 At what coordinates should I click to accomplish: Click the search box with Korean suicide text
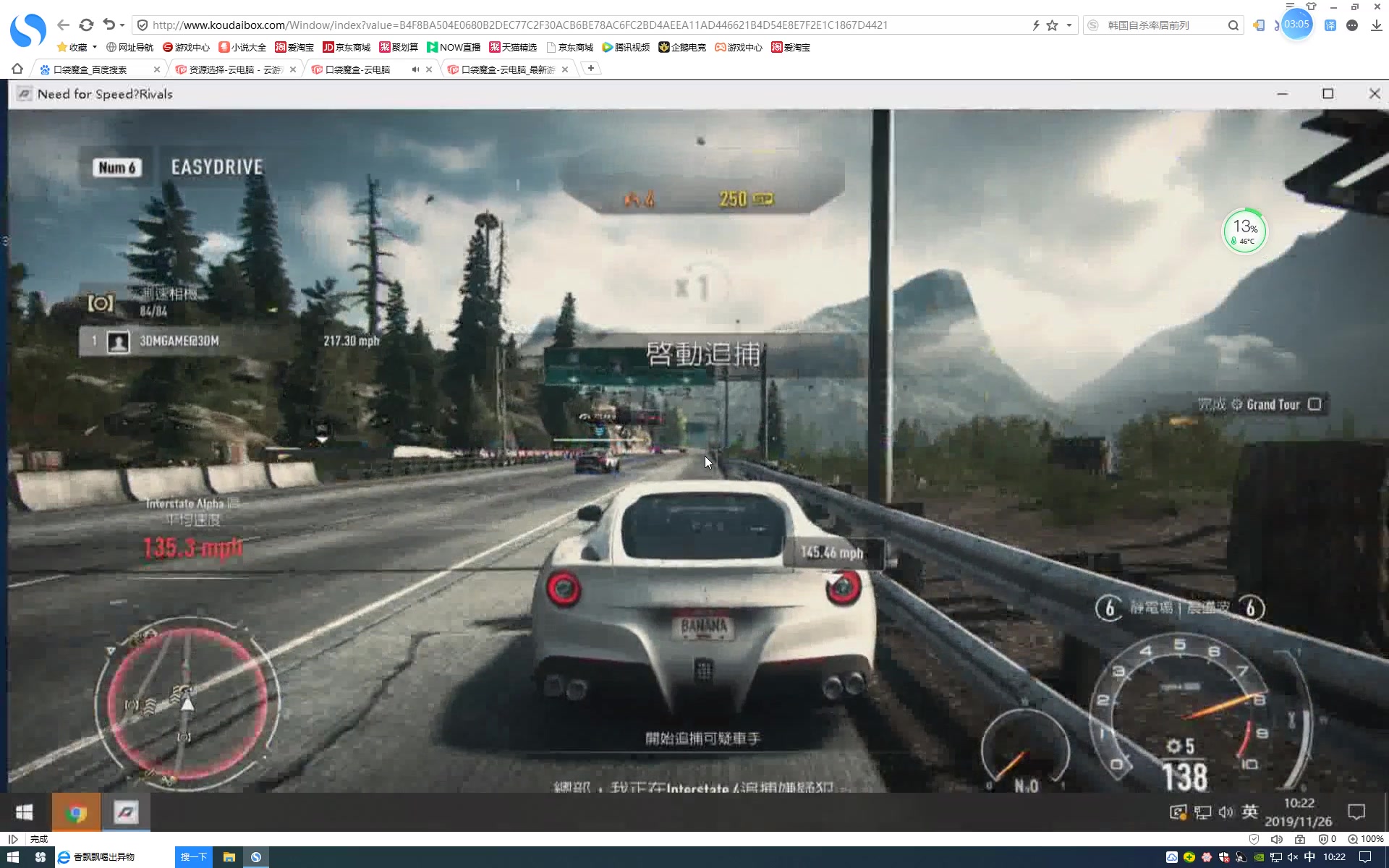point(1163,25)
